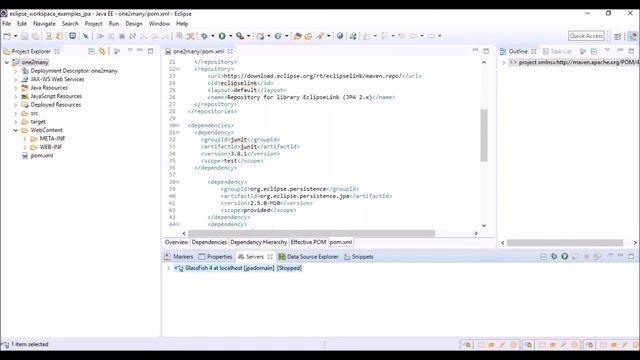Expand the src folder

pos(16,113)
